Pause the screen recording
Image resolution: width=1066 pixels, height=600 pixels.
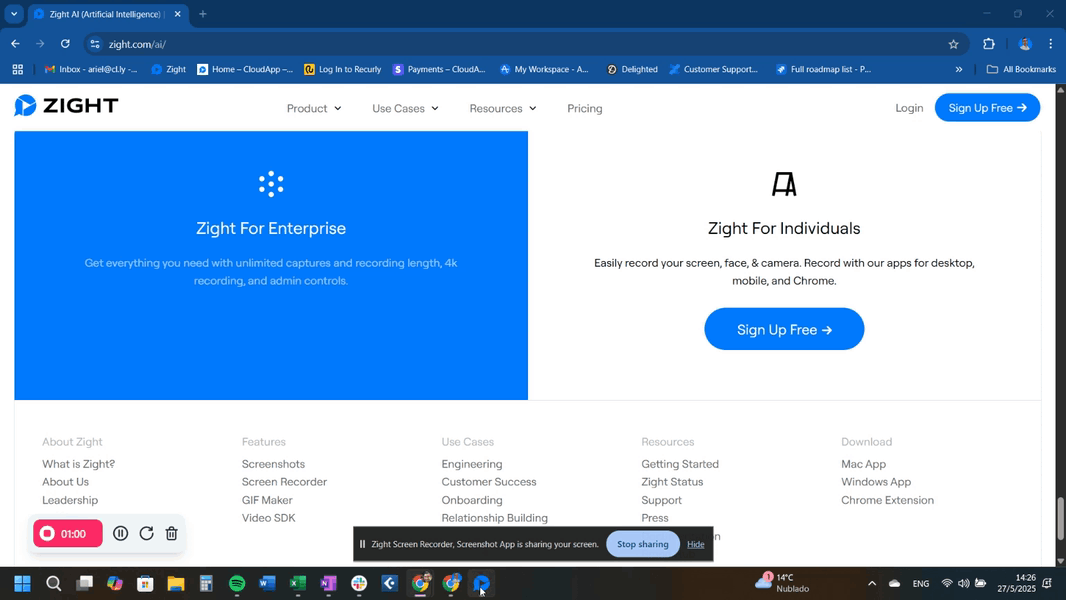(120, 533)
